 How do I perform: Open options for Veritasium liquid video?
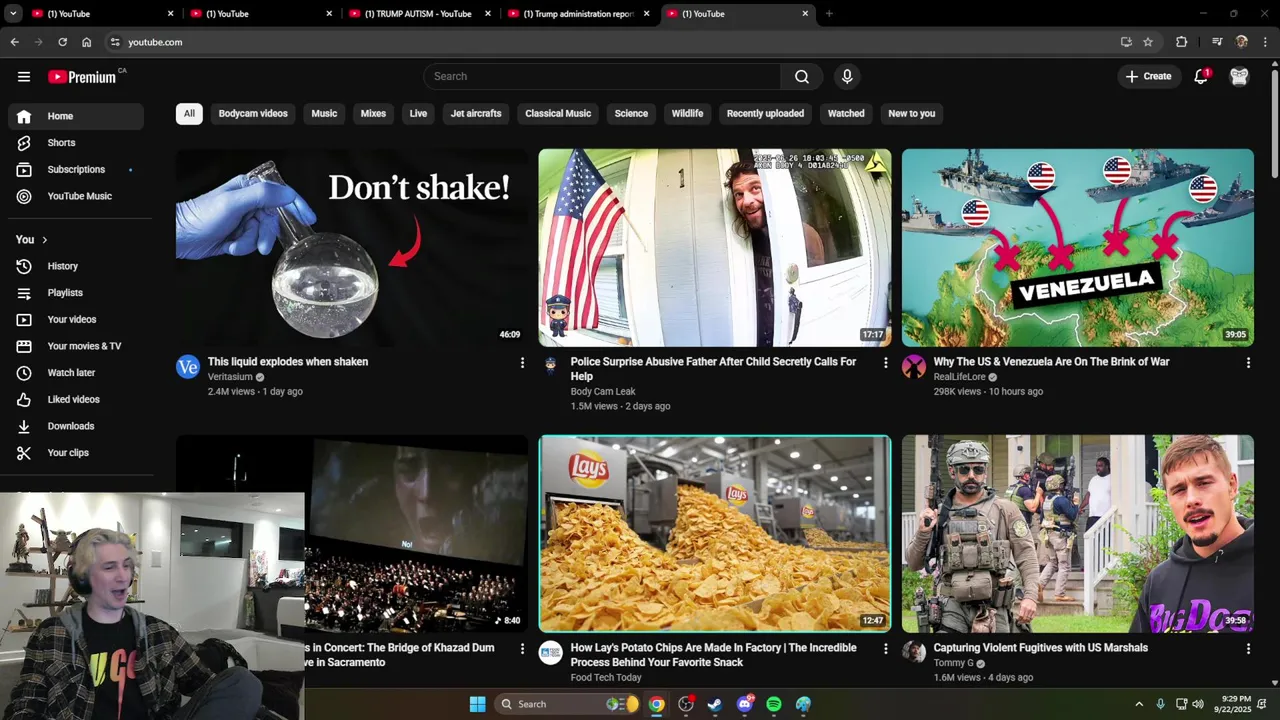(x=522, y=363)
